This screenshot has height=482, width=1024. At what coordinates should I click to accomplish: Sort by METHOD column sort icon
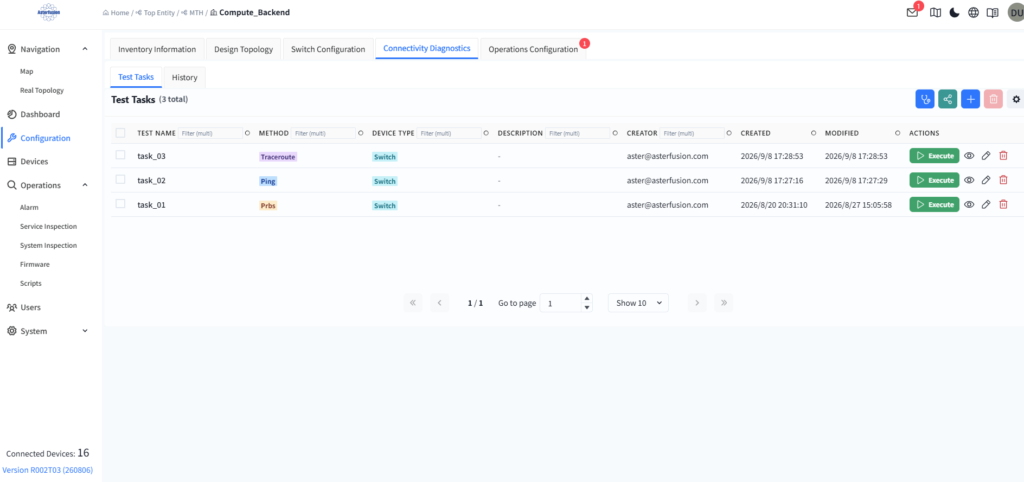point(360,133)
